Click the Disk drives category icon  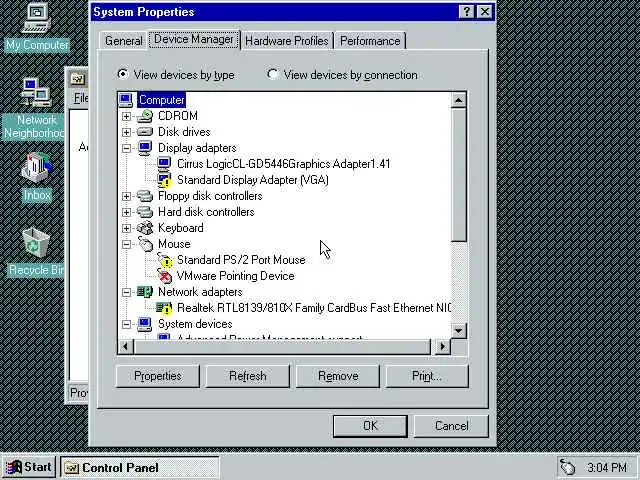[144, 132]
